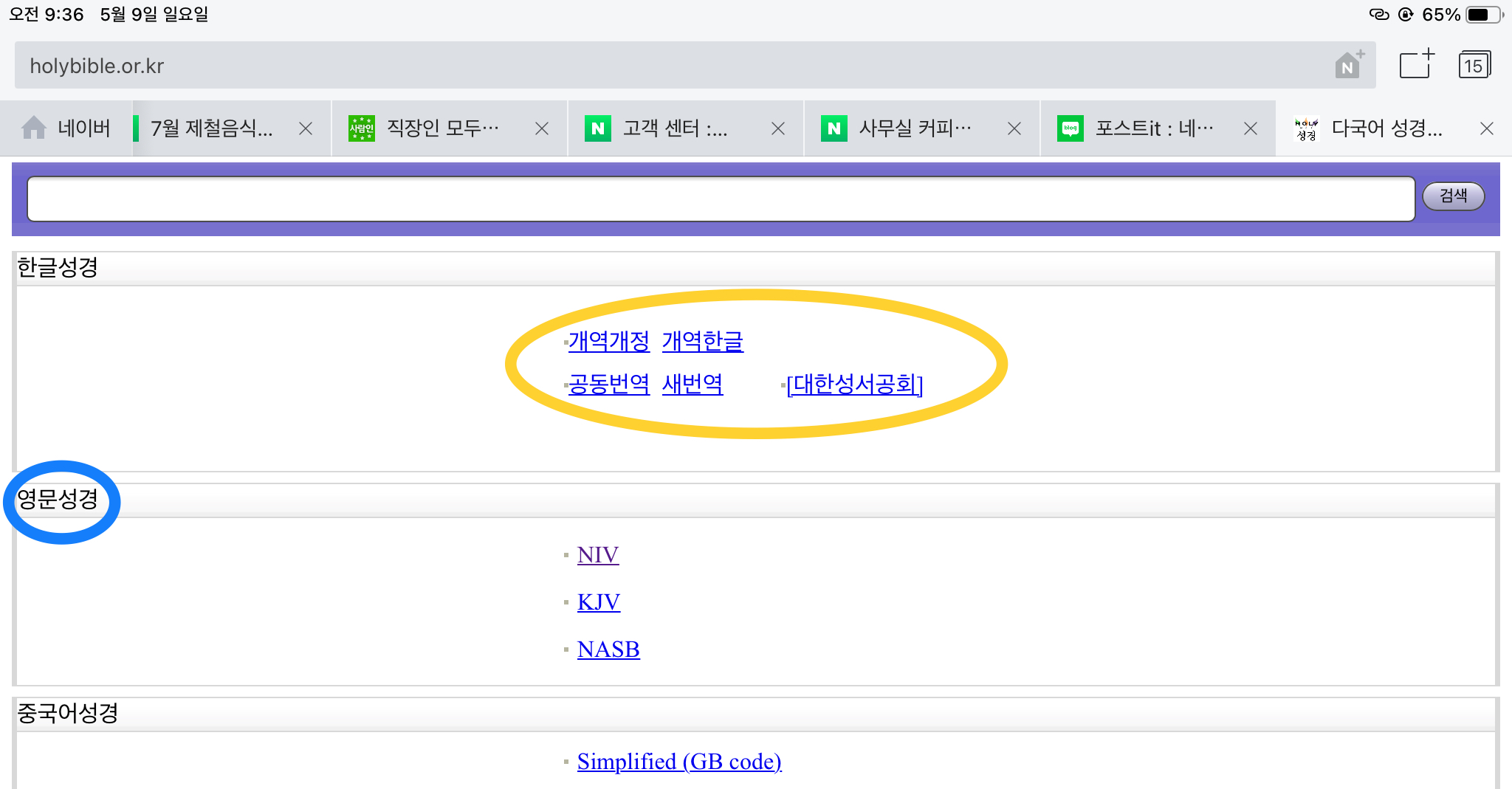Click the blog icon on 포스트it tab
Image resolution: width=1512 pixels, height=789 pixels.
click(1071, 128)
